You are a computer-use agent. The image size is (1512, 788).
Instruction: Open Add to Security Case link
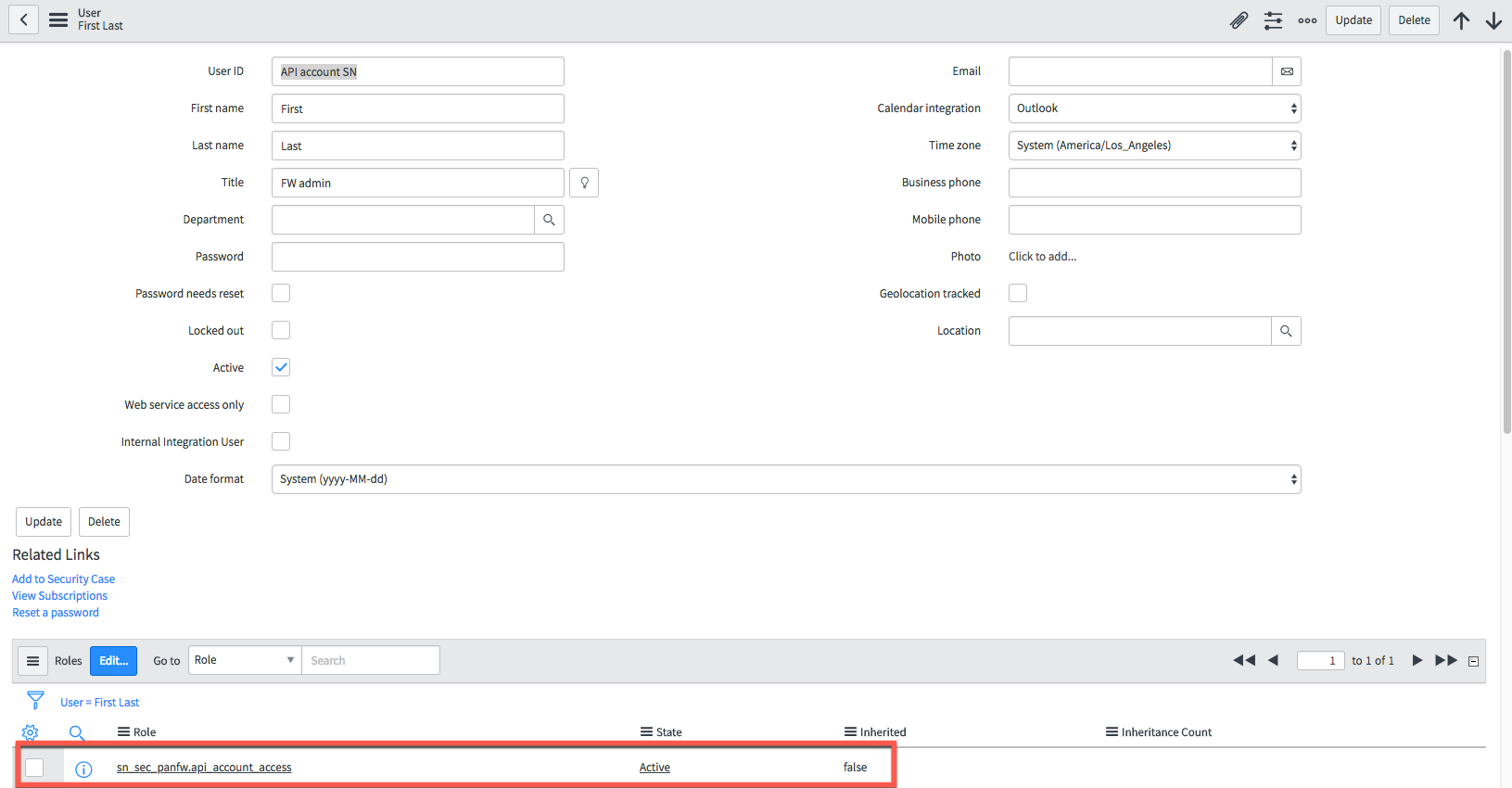tap(63, 579)
